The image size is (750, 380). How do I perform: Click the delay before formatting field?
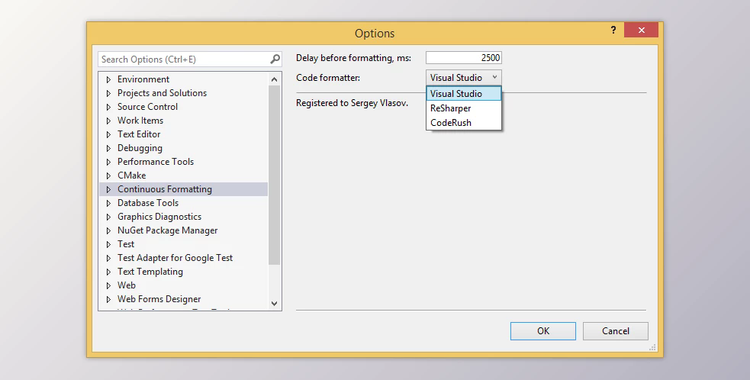[463, 58]
